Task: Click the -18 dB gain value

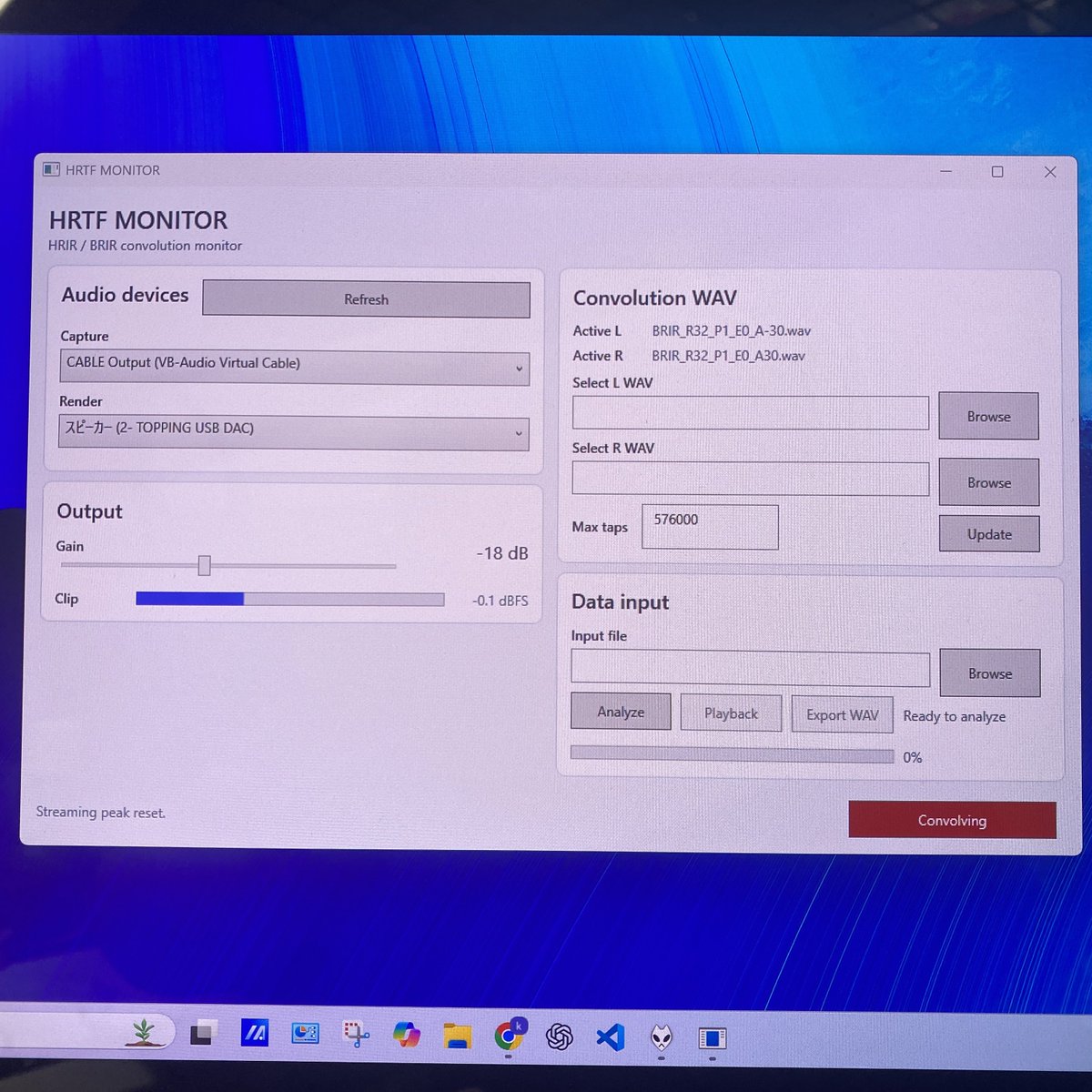Action: pos(502,553)
